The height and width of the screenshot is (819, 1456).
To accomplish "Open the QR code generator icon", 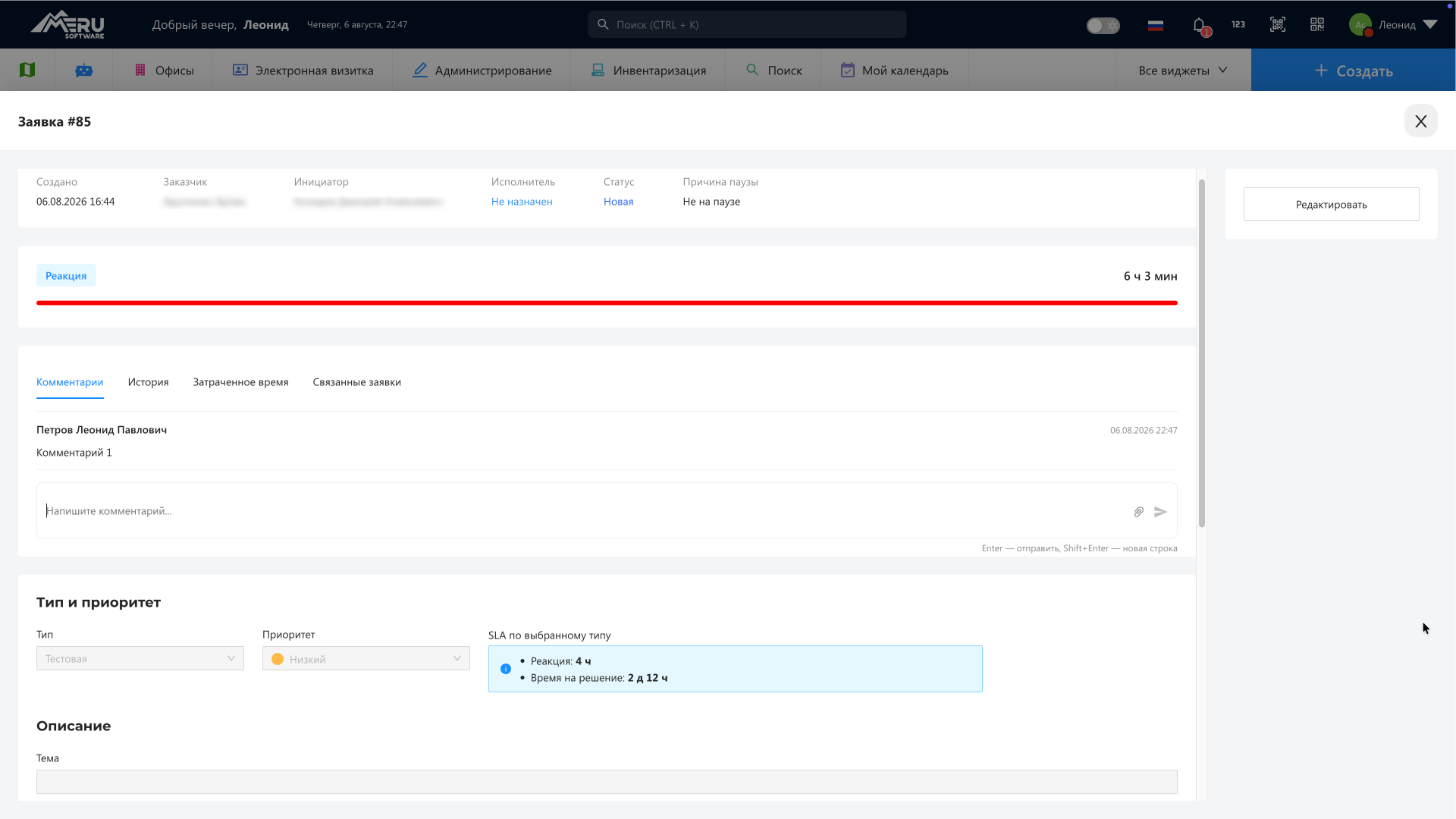I will coord(1317,24).
